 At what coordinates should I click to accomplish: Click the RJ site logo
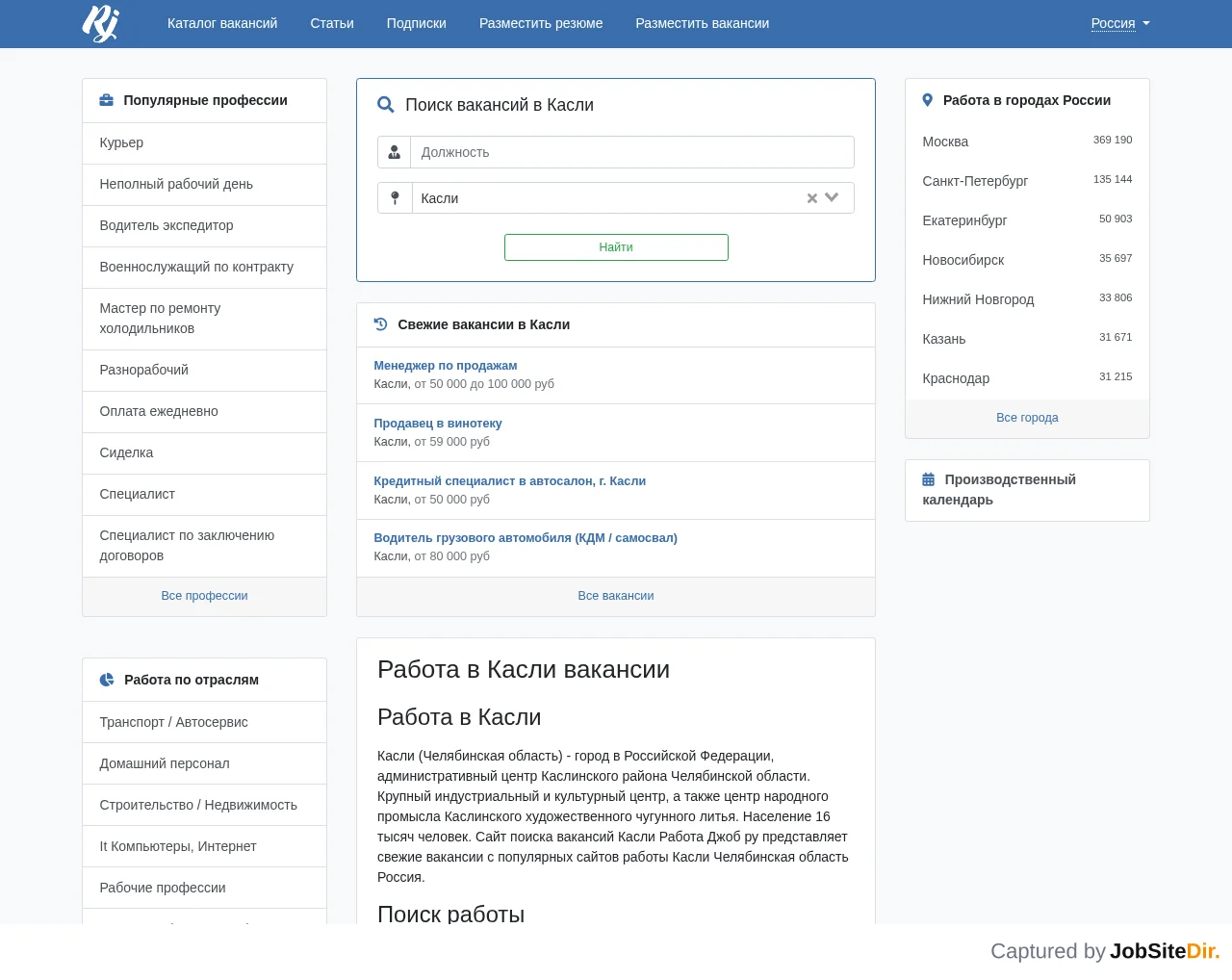click(x=101, y=23)
